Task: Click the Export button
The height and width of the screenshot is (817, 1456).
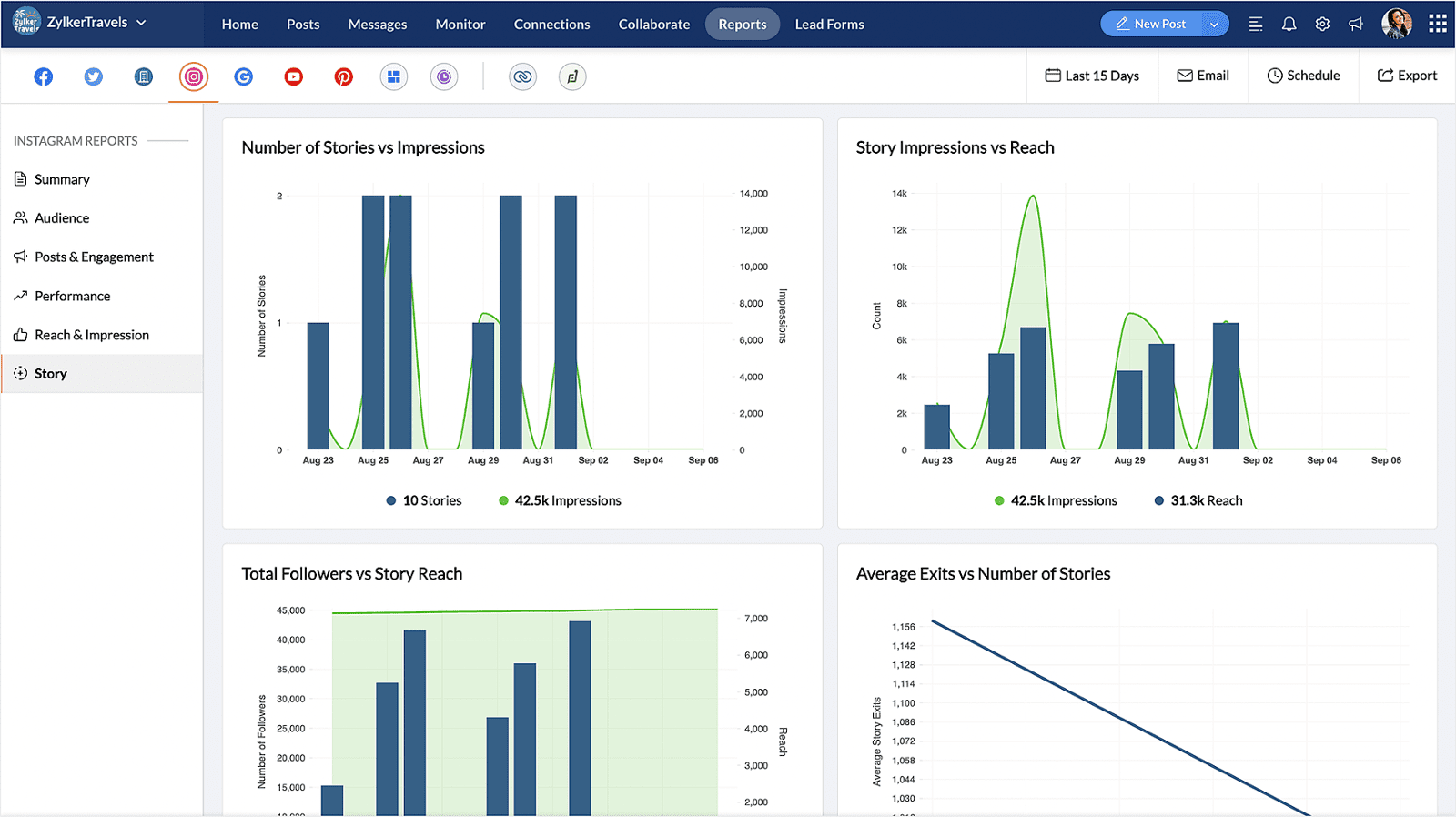Action: pyautogui.click(x=1407, y=76)
